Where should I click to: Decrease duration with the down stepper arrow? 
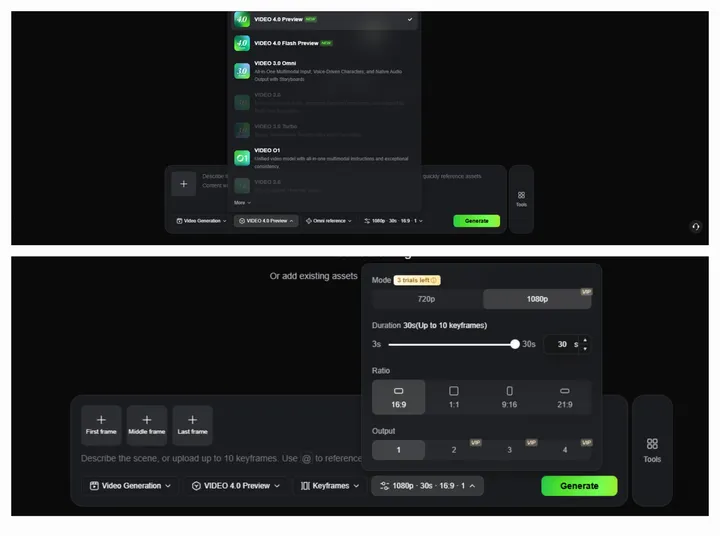pyautogui.click(x=585, y=349)
